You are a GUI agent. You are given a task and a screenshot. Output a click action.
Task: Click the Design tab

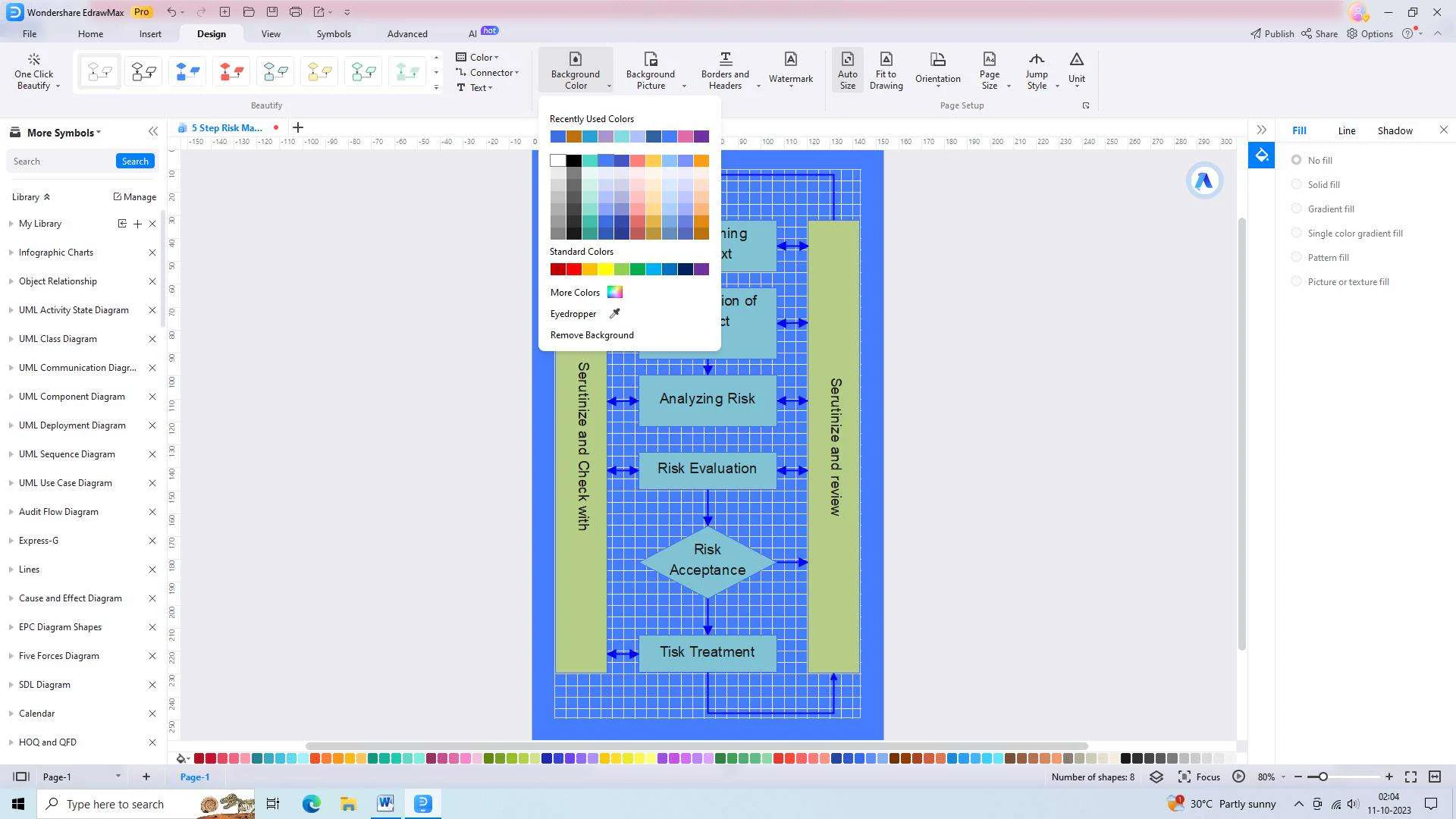click(x=211, y=33)
